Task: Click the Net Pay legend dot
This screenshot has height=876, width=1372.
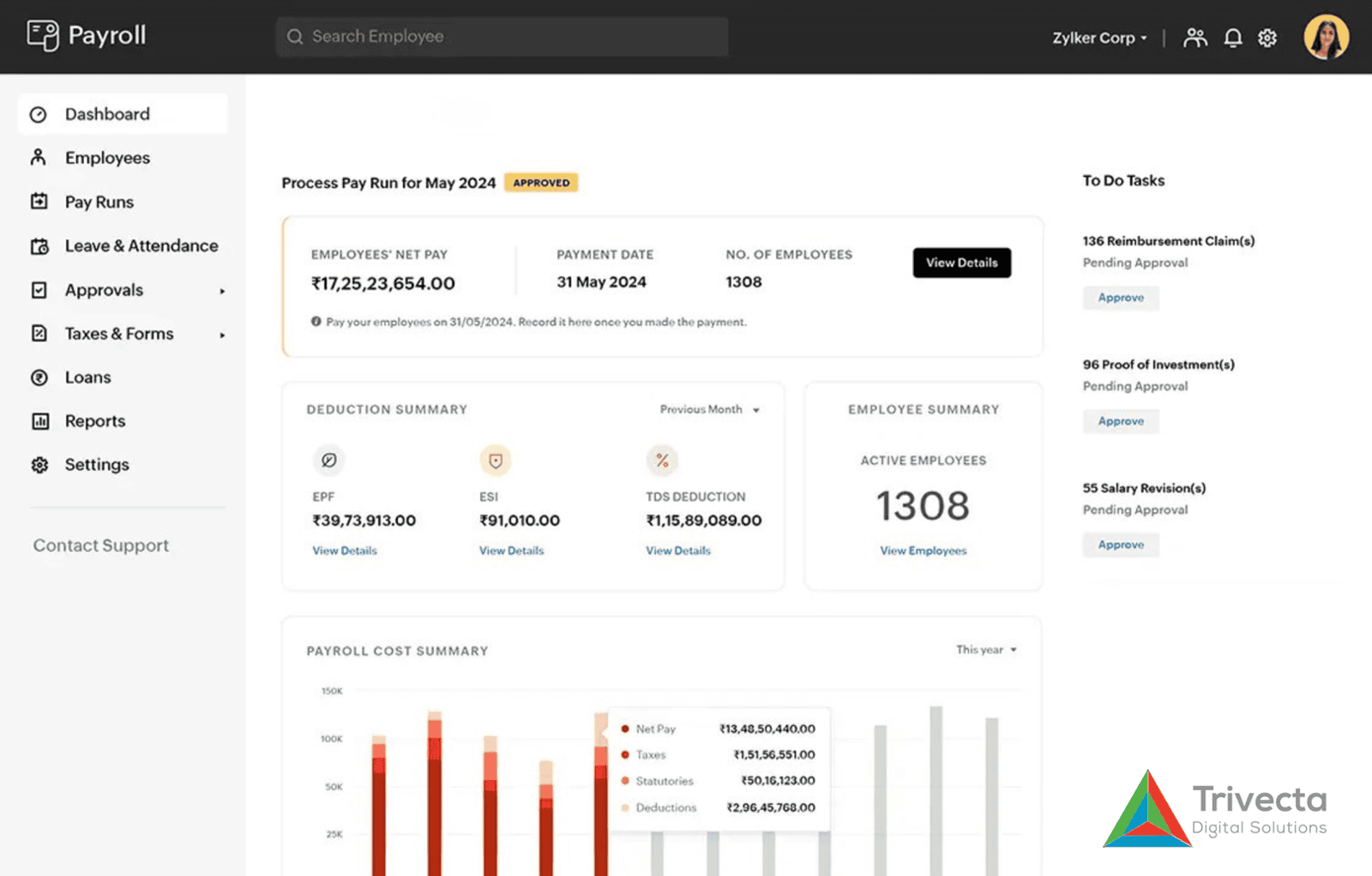Action: pos(625,729)
